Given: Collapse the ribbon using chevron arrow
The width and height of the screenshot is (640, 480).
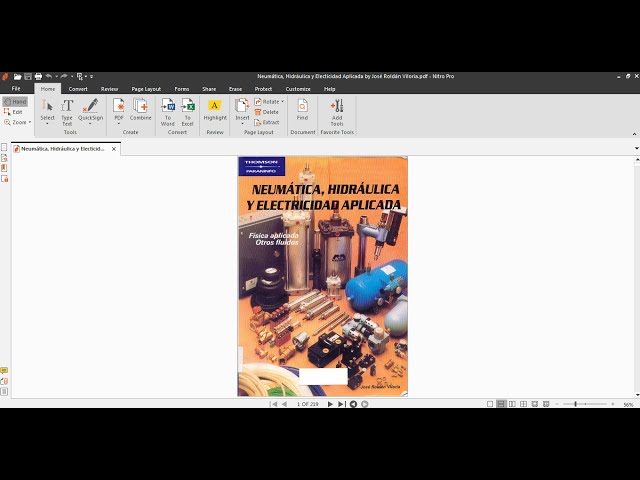Looking at the screenshot, I should [x=634, y=134].
